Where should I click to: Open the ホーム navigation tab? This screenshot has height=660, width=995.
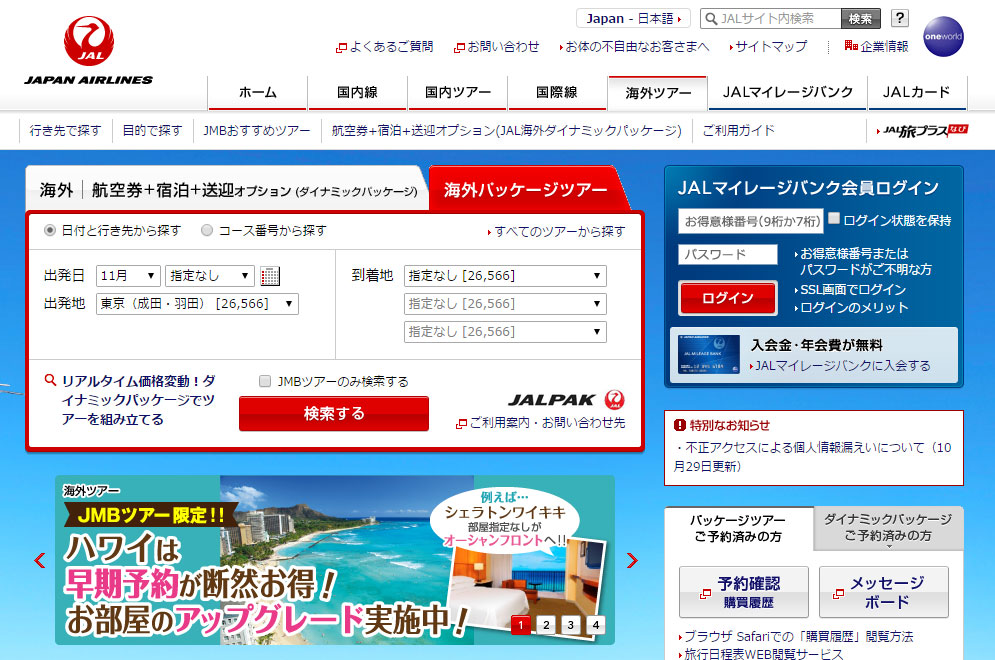[258, 93]
